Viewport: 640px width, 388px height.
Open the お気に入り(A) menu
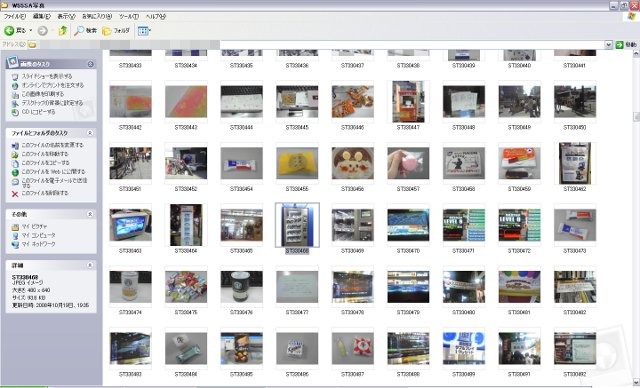pyautogui.click(x=97, y=16)
